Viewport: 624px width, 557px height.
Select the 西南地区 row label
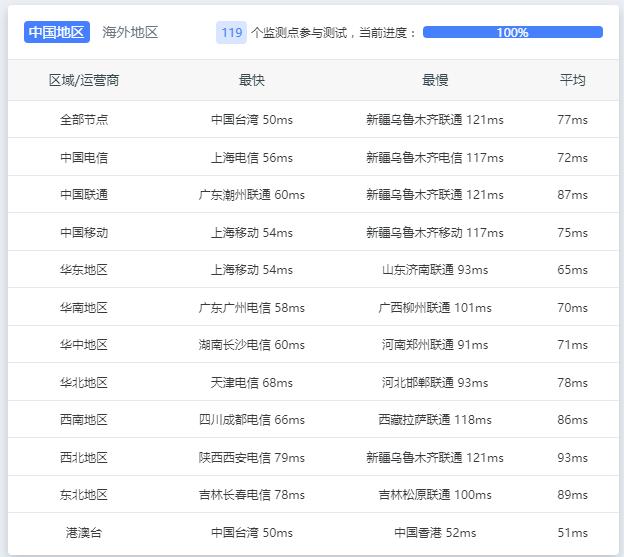[x=84, y=420]
